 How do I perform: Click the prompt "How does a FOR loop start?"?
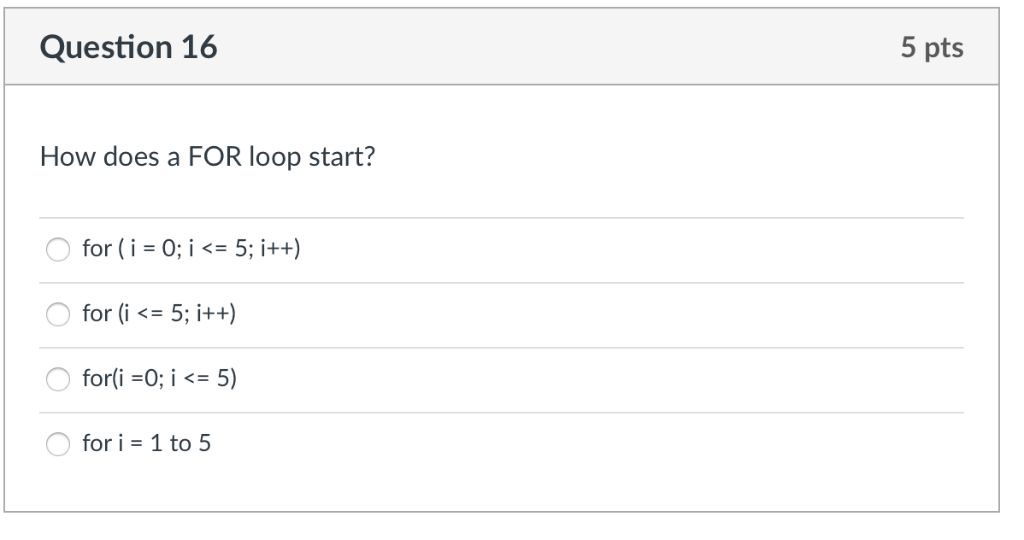click(x=208, y=157)
